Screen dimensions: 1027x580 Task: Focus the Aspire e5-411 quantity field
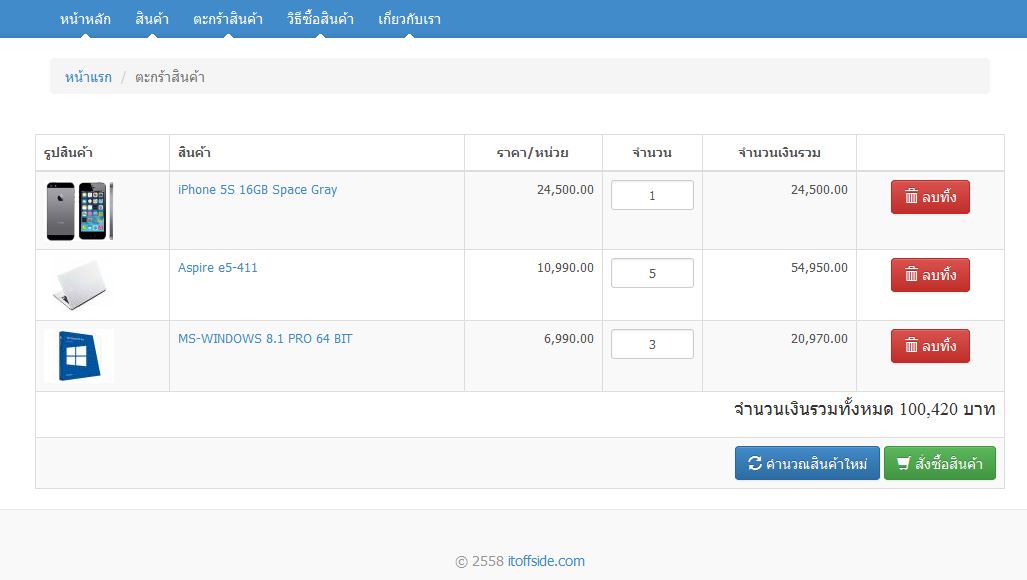click(x=652, y=273)
